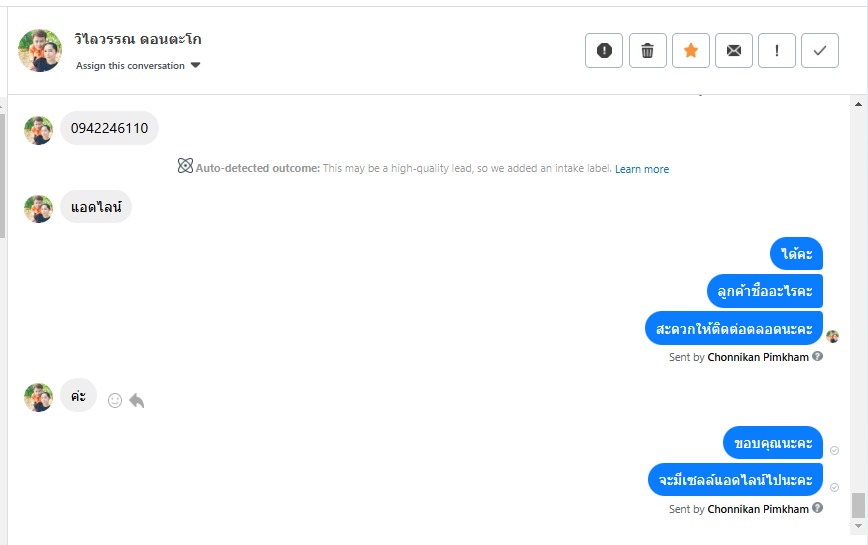
Task: Click the avatar next to the phone number message
Action: coord(38,130)
